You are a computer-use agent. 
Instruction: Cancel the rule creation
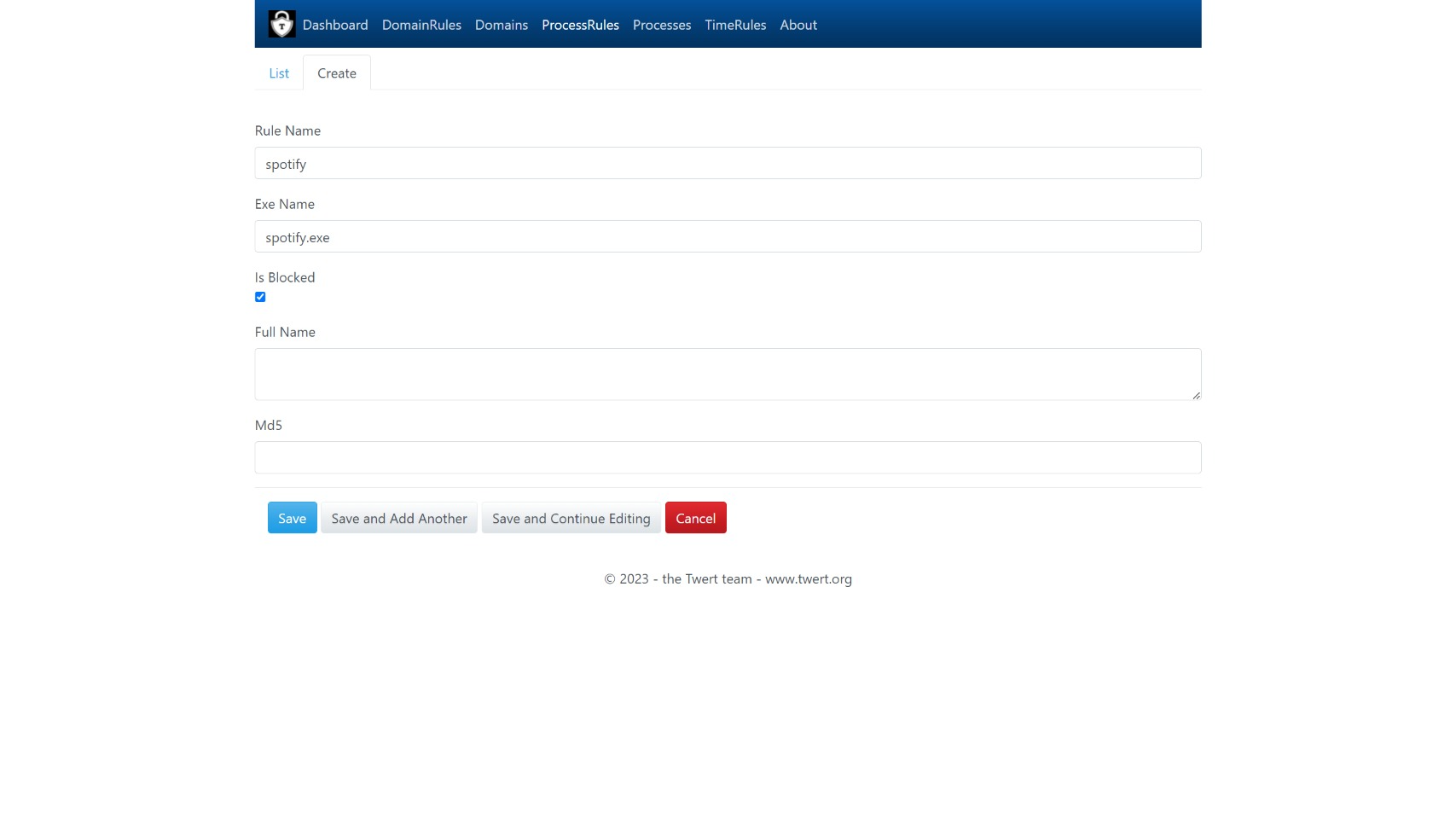696,518
